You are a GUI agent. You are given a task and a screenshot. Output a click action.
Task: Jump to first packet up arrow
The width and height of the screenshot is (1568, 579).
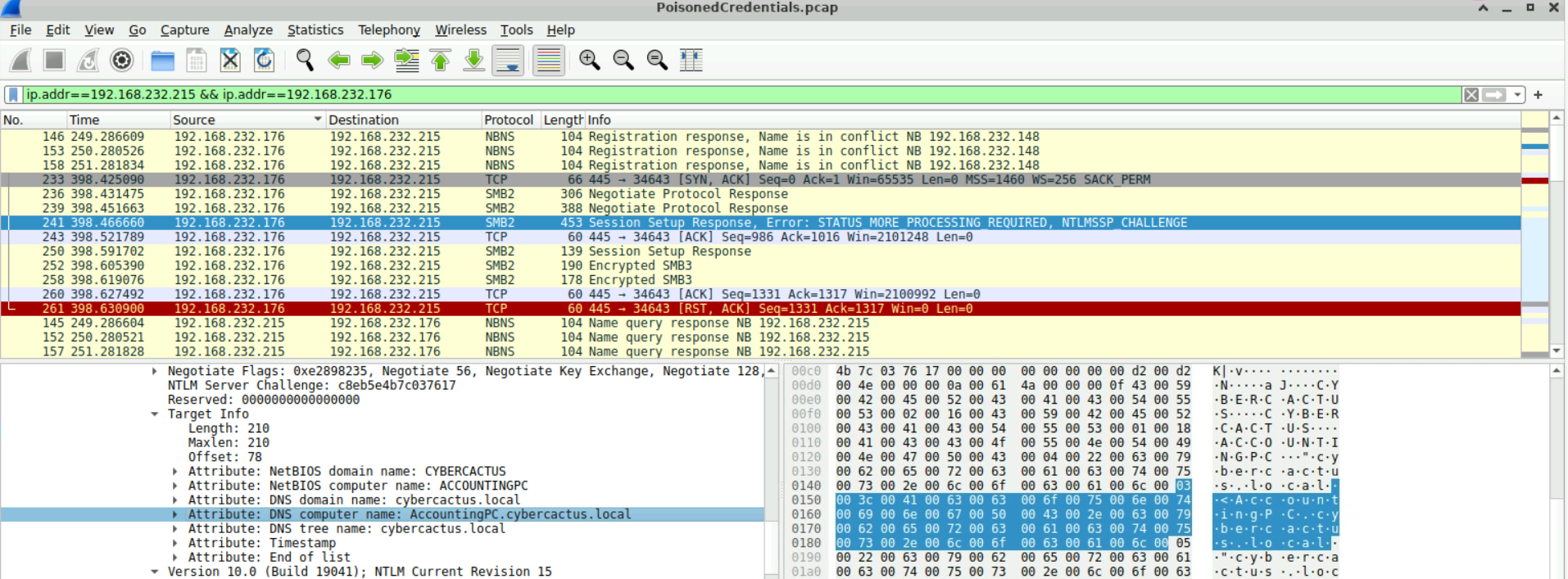tap(440, 60)
